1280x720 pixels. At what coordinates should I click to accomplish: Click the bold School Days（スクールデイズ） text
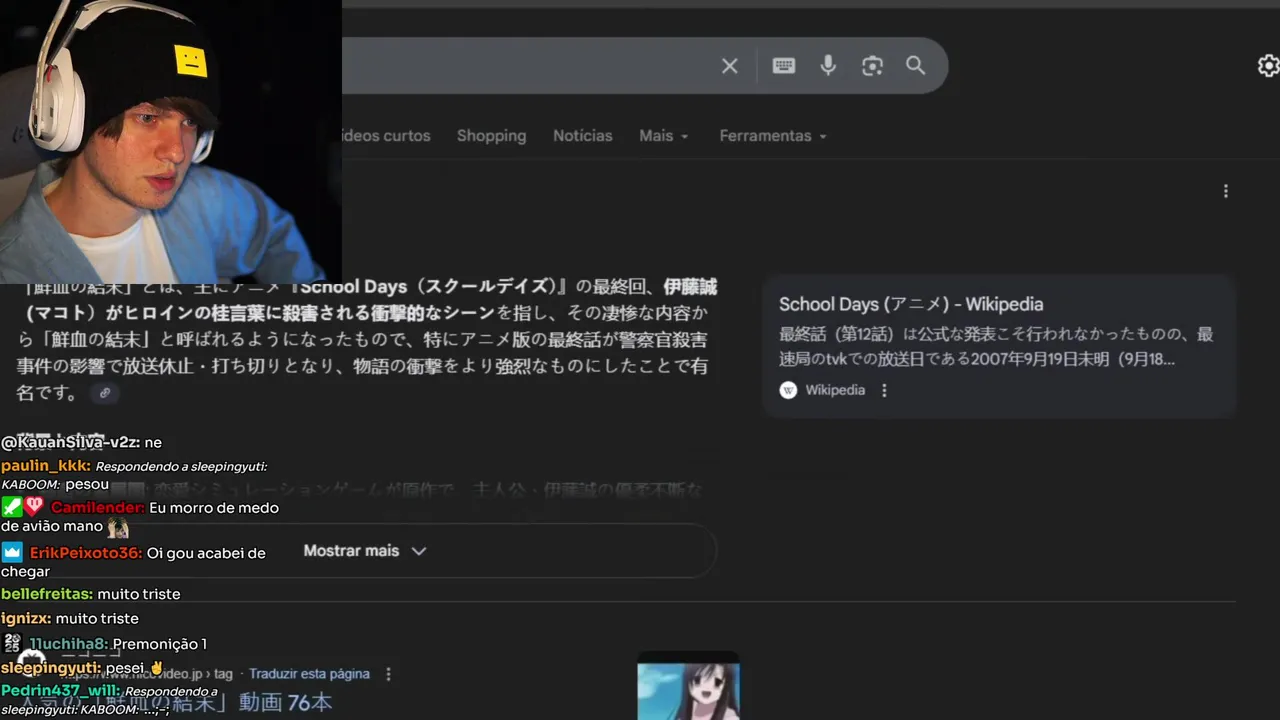[x=434, y=287]
